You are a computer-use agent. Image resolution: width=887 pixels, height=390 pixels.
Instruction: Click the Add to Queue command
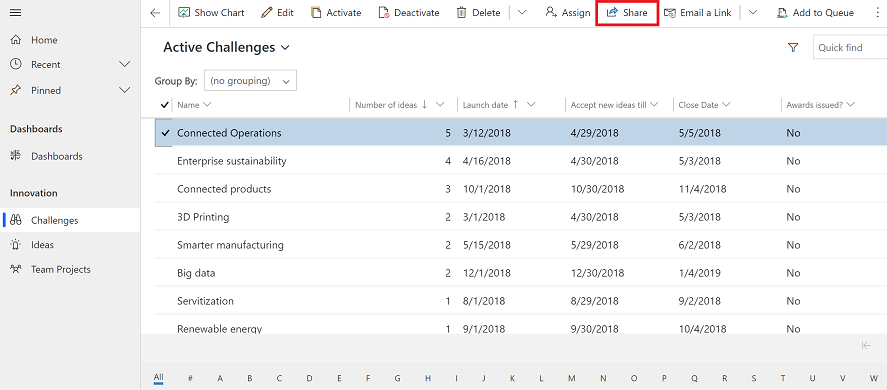(815, 12)
